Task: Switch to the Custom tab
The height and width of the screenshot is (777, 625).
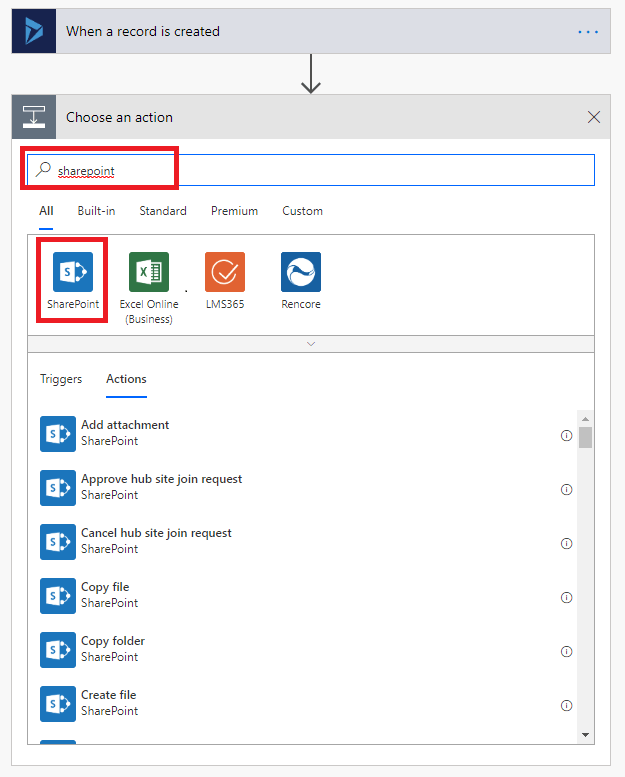Action: (302, 211)
